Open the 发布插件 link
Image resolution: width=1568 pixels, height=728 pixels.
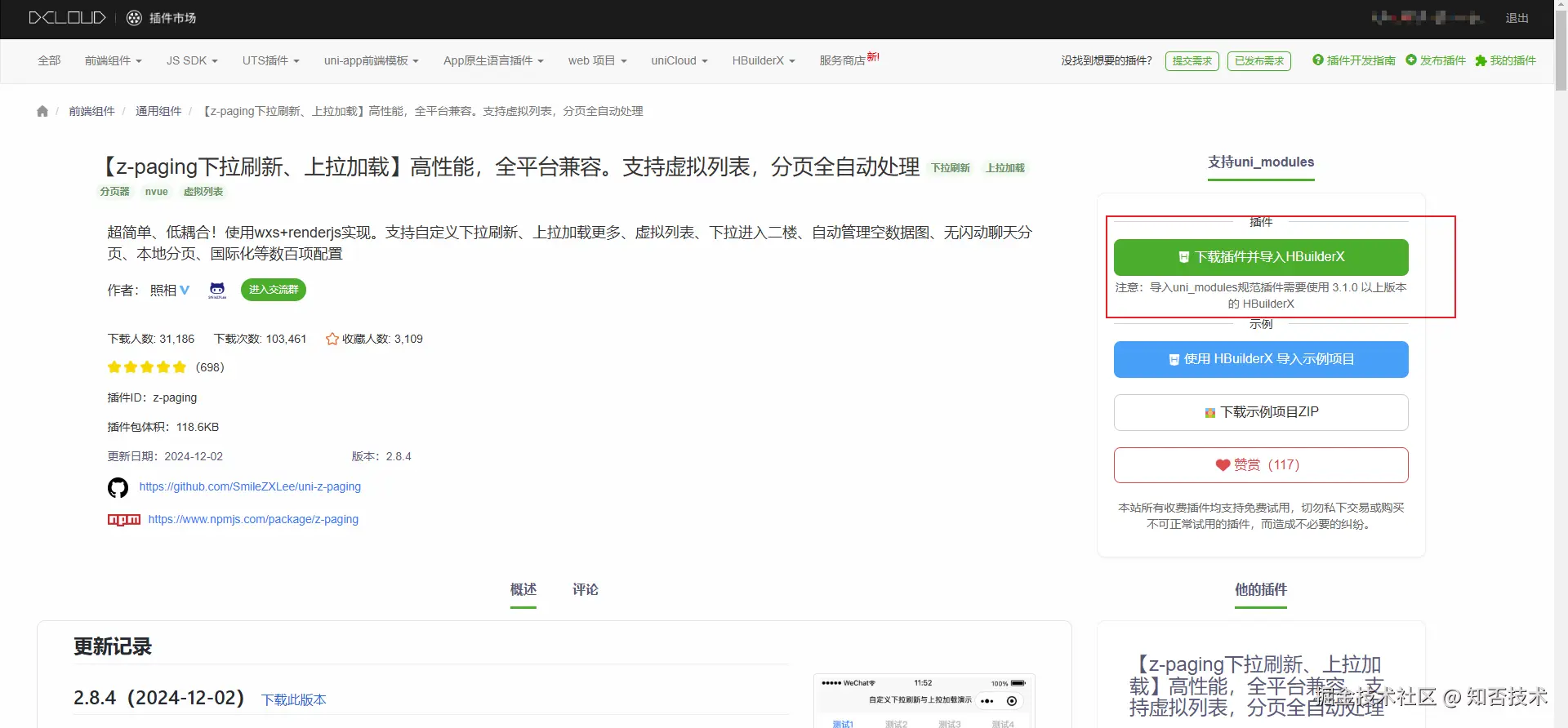1443,60
